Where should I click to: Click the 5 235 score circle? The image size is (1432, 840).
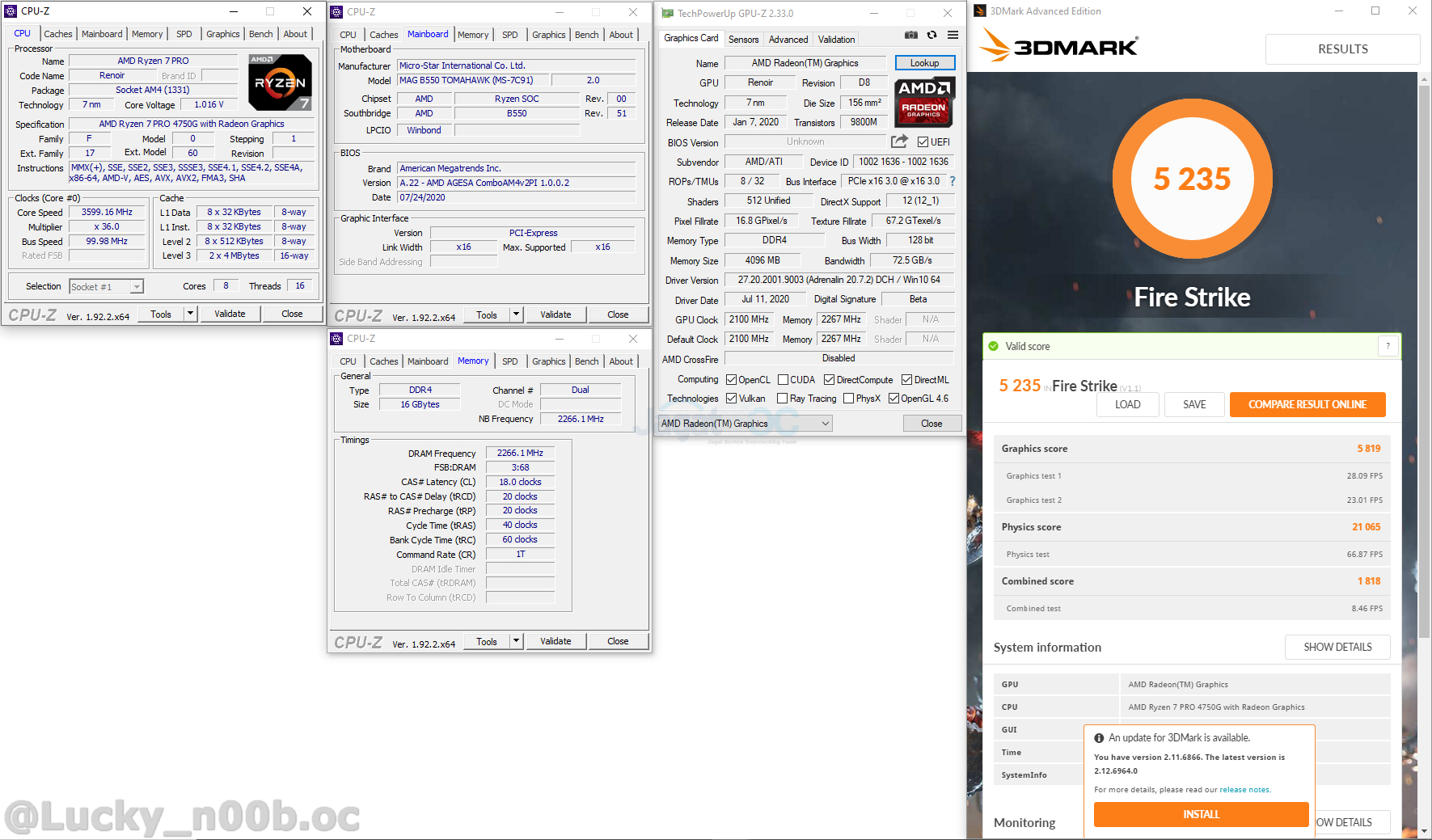pos(1192,179)
